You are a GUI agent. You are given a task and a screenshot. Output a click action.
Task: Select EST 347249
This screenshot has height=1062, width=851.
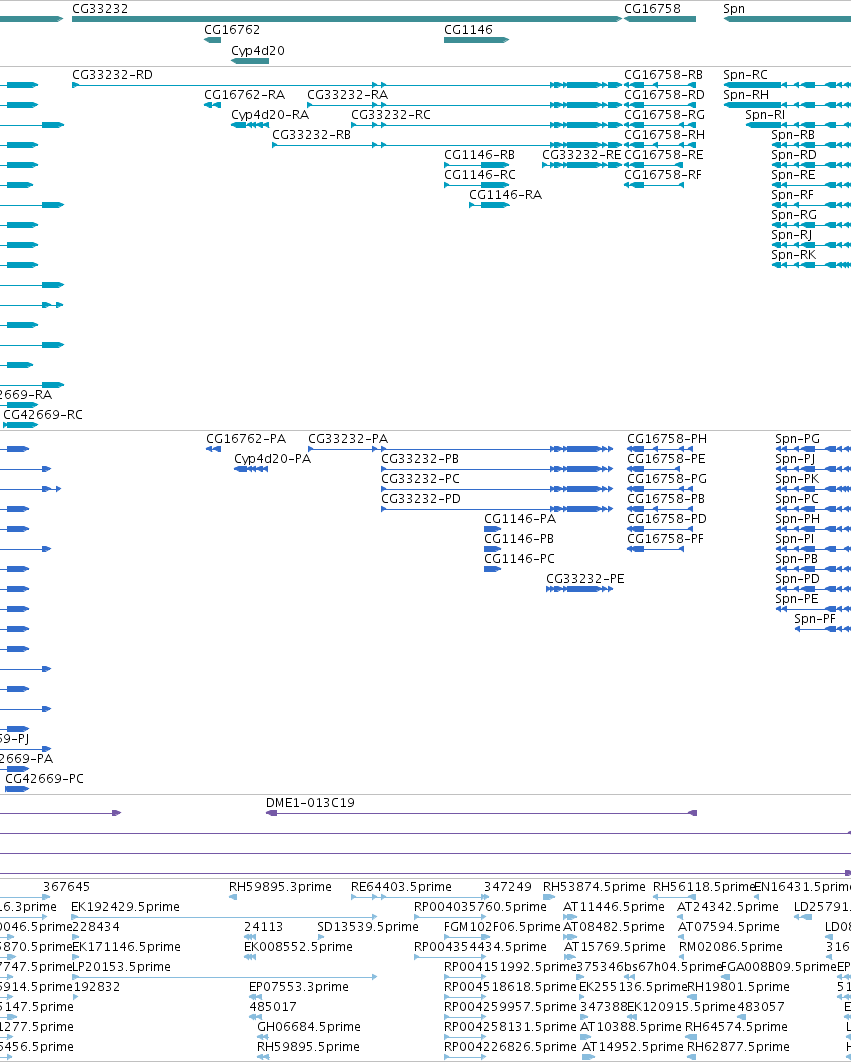[507, 887]
